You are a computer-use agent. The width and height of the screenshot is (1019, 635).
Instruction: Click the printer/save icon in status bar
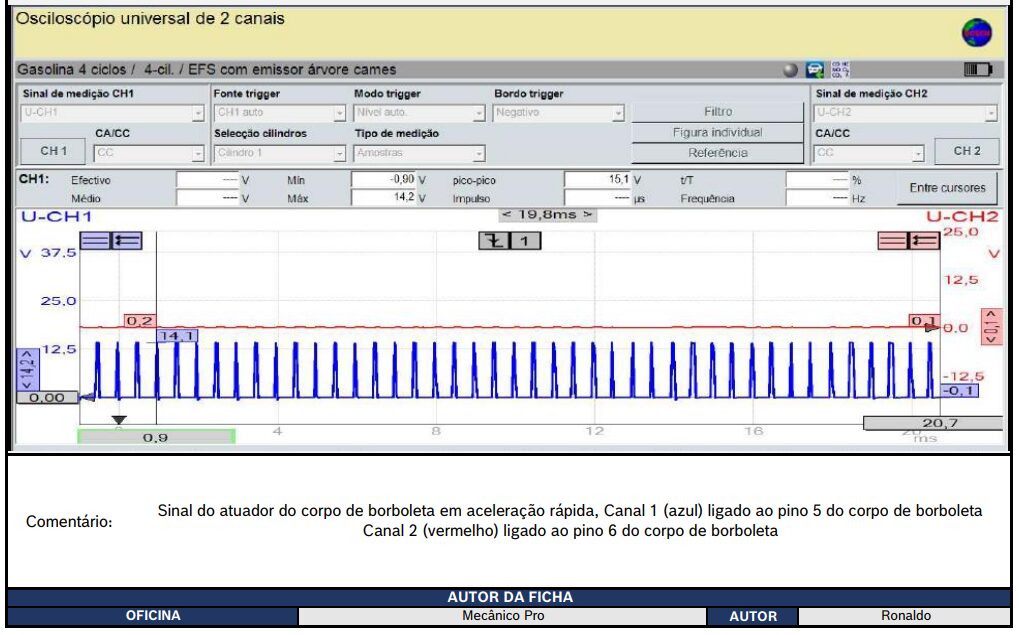[x=815, y=70]
